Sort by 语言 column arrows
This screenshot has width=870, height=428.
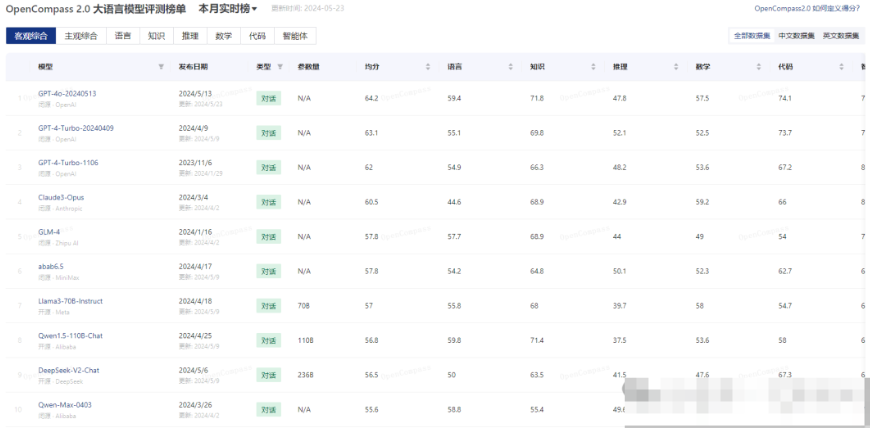point(510,67)
